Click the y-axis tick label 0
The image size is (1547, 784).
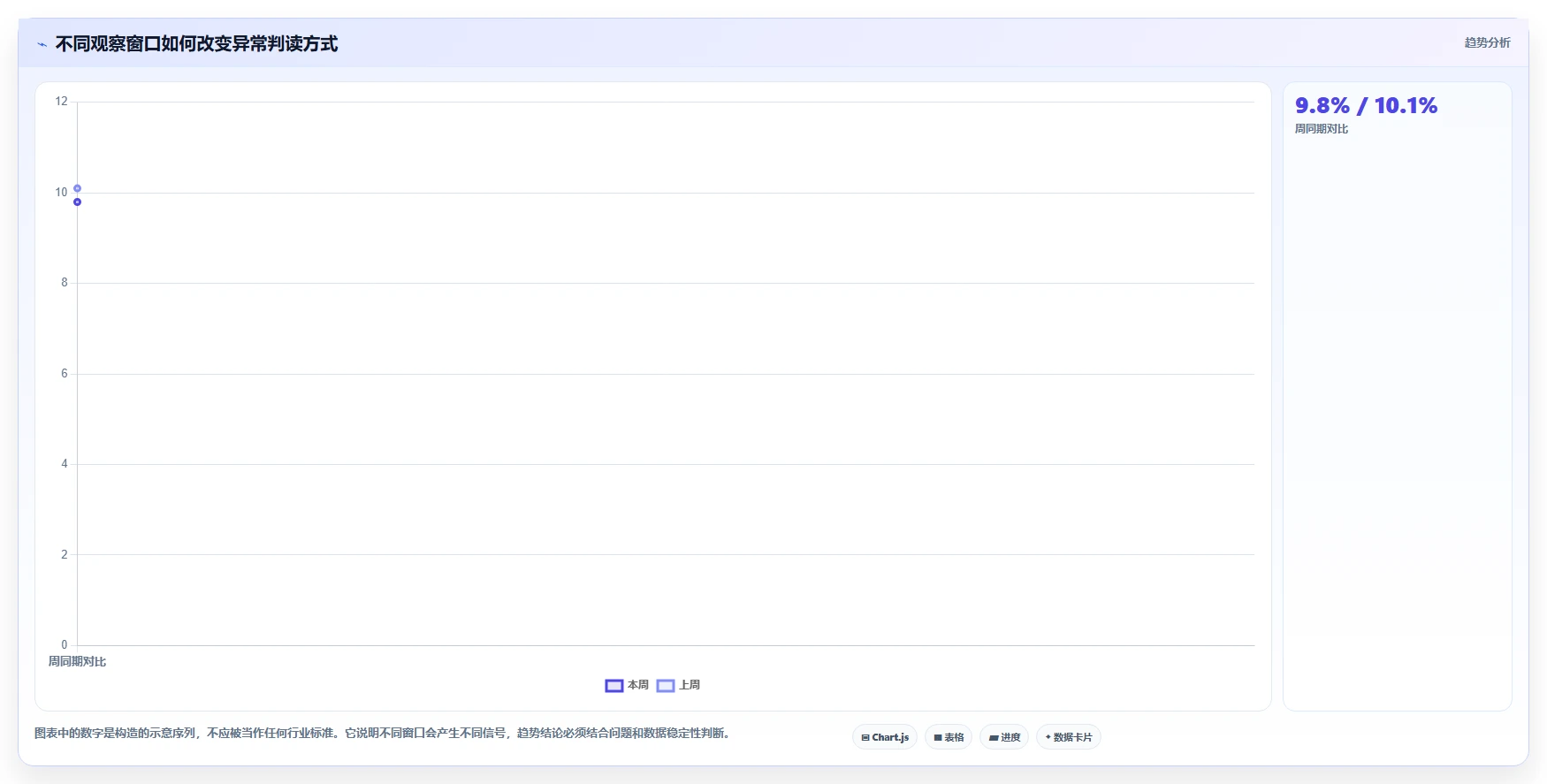(x=65, y=645)
